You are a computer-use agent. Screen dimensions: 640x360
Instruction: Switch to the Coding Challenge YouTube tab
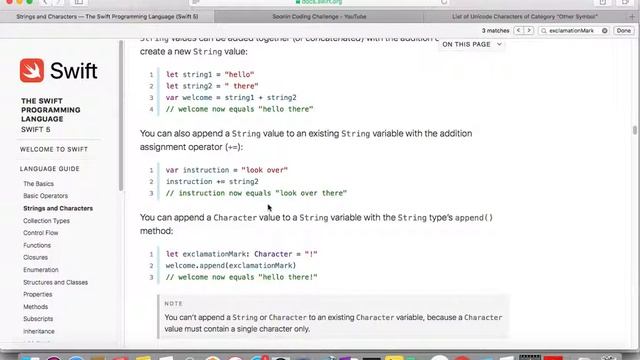pos(319,17)
